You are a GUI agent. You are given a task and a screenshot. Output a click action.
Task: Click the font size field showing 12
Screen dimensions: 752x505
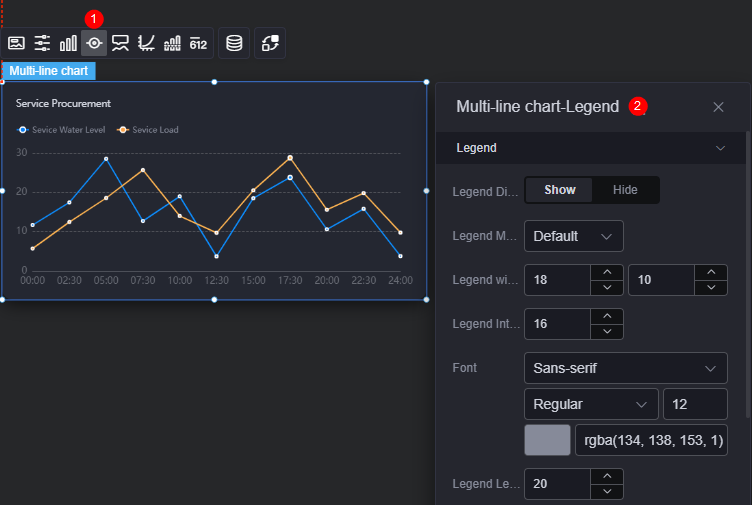click(x=695, y=404)
